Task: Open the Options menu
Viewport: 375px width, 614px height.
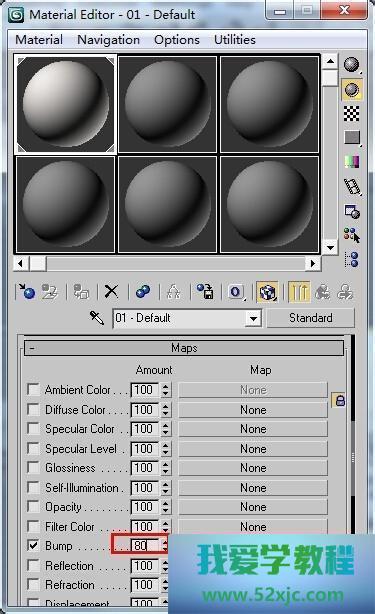Action: point(177,40)
